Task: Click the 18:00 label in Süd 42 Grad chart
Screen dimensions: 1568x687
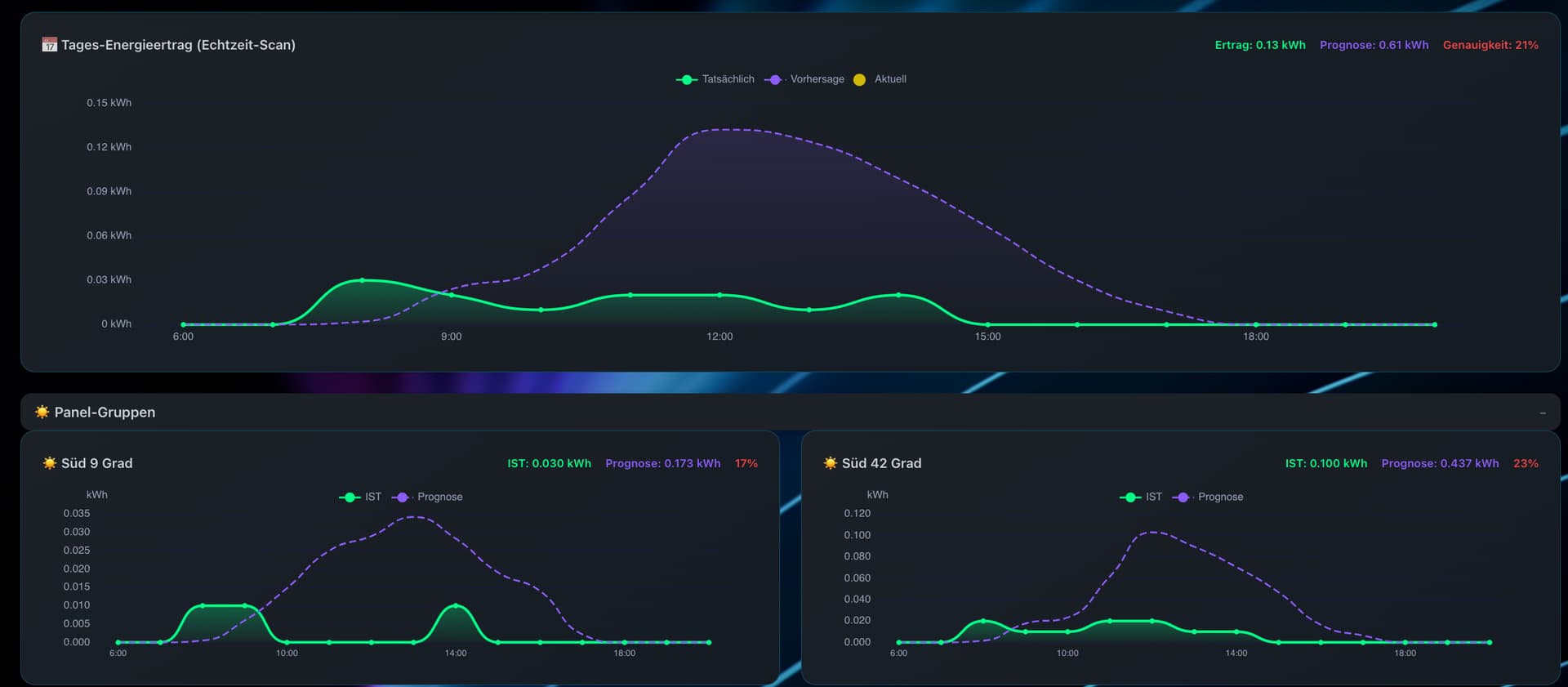Action: coord(1405,654)
